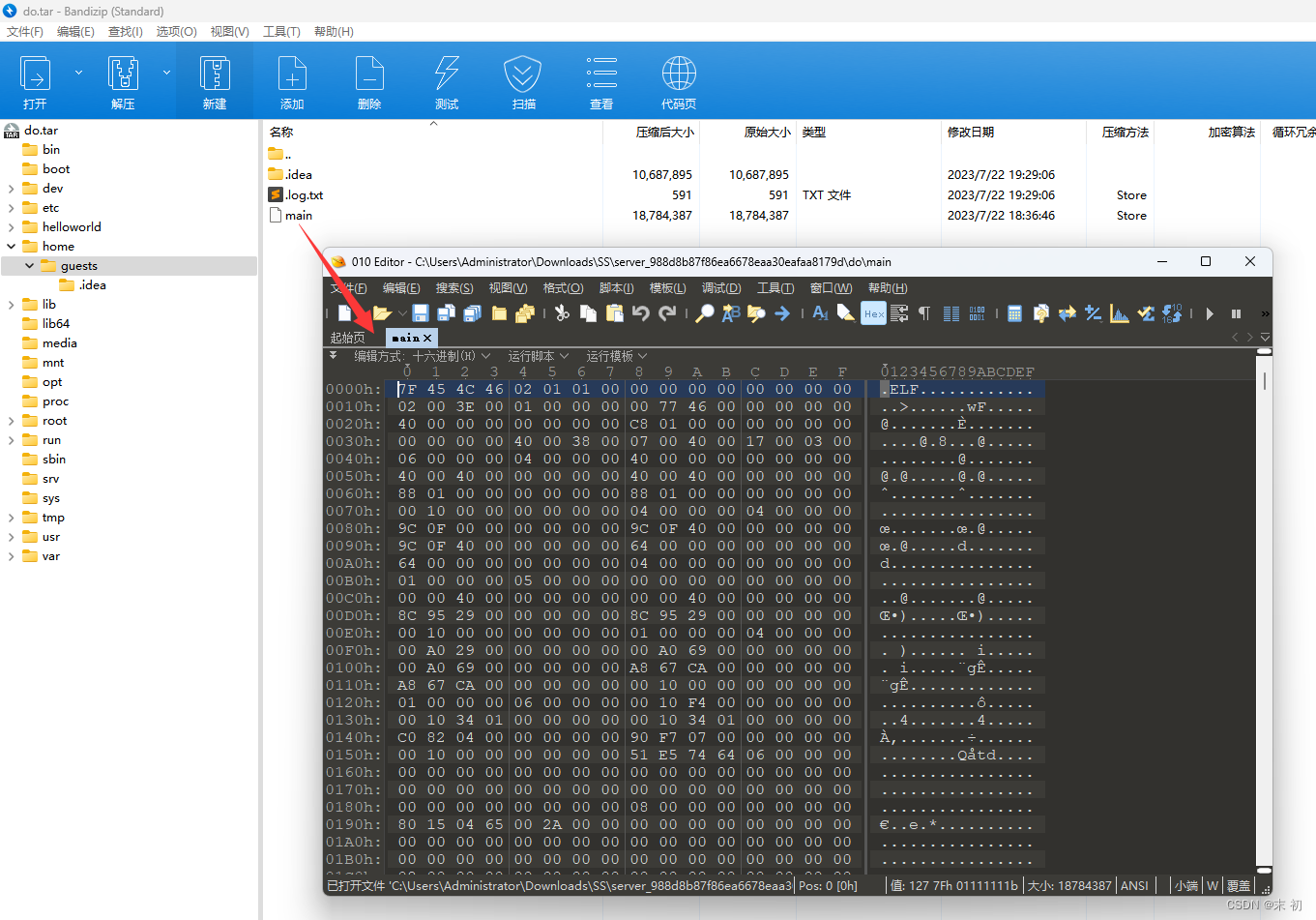Open the dropdown arrow beside Bandizip Extract (解压)

166,73
